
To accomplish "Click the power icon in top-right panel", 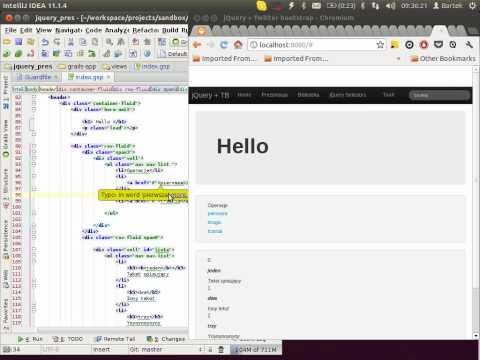I will 472,6.
